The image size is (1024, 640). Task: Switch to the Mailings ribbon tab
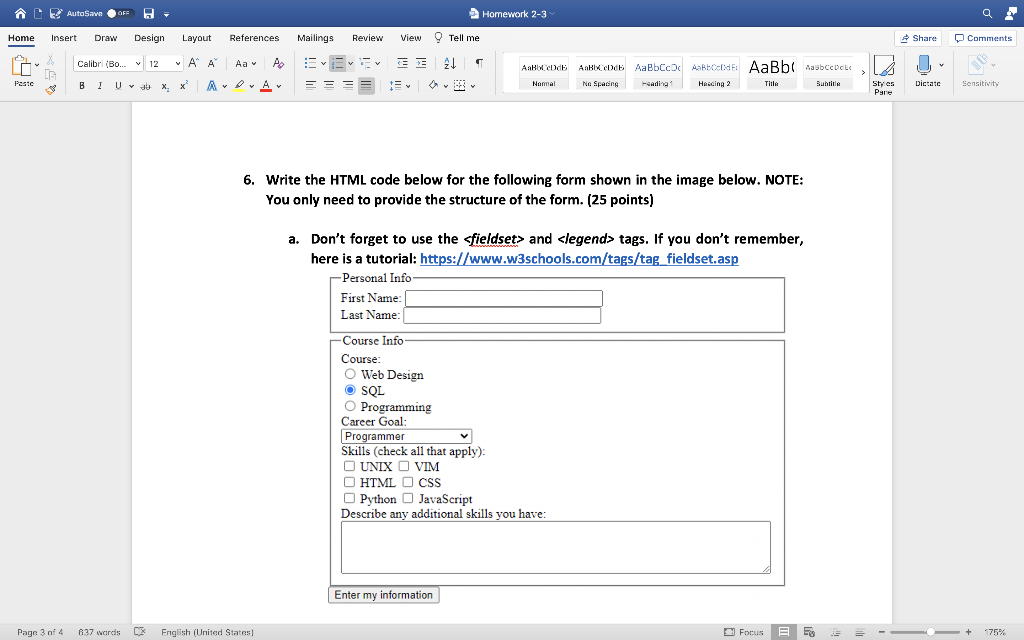[x=315, y=38]
